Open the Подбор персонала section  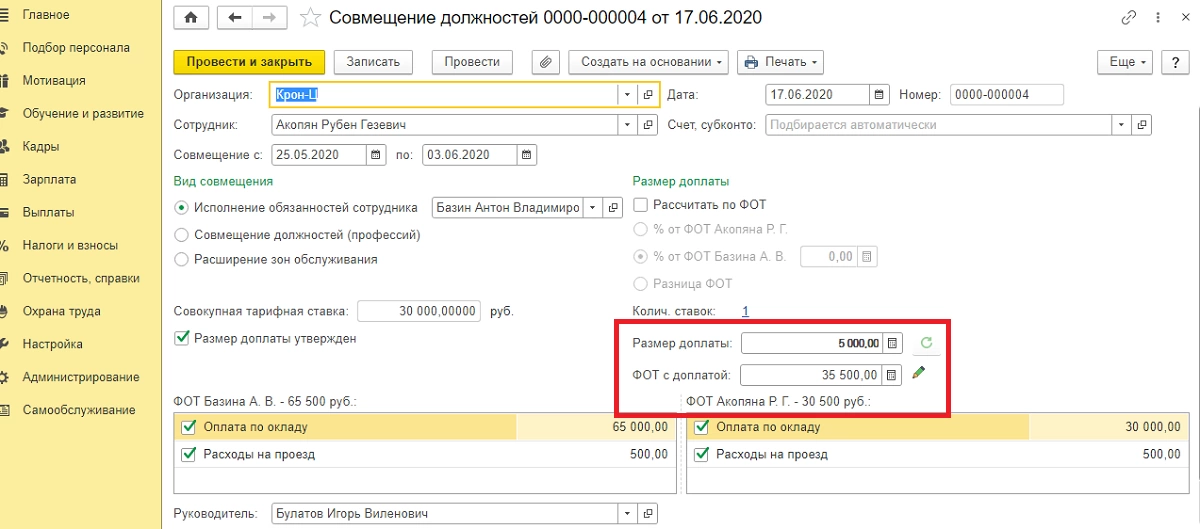tap(76, 47)
